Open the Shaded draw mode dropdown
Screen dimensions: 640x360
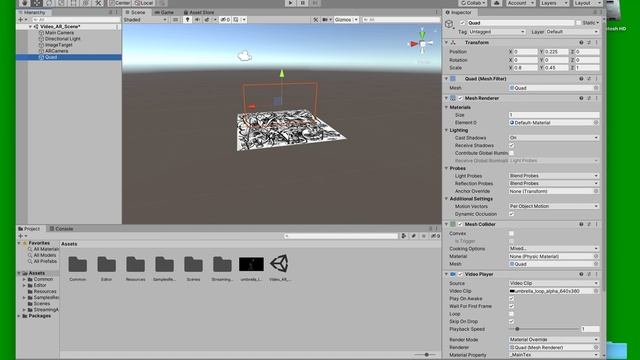pyautogui.click(x=145, y=20)
